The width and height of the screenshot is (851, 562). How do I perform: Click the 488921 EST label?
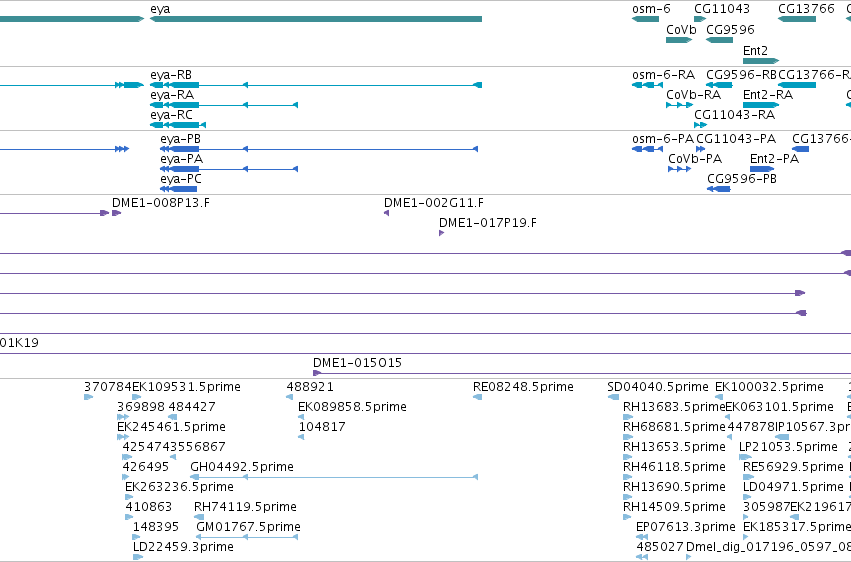(310, 387)
